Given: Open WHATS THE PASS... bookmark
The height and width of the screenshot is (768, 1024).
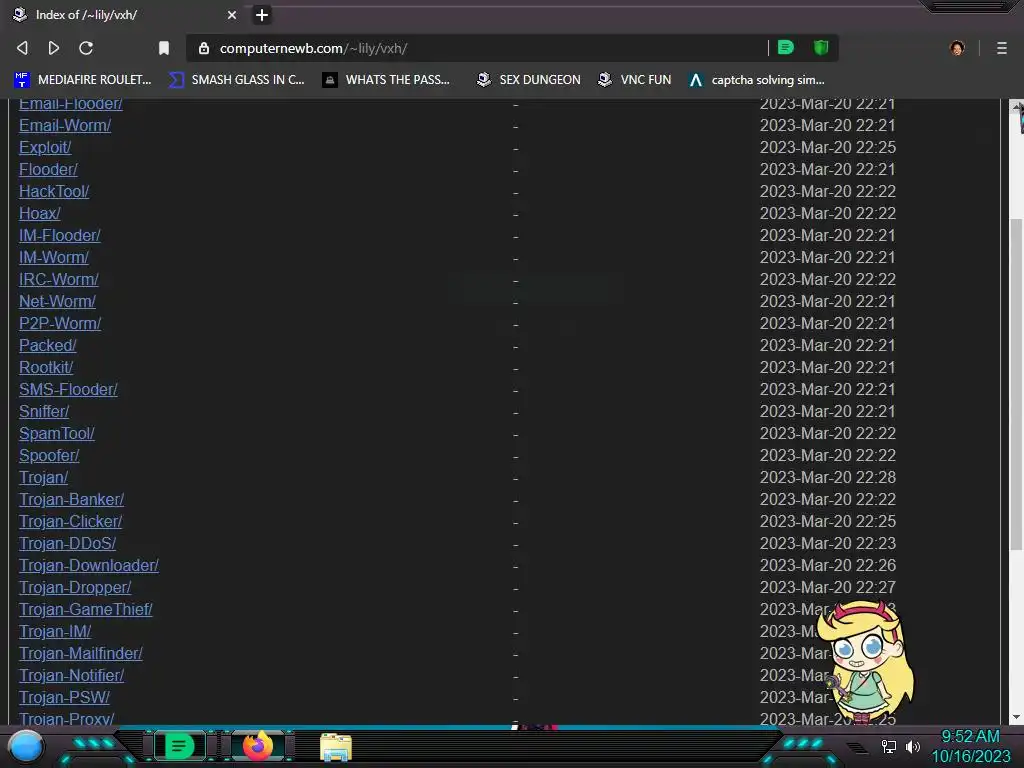Looking at the screenshot, I should pos(386,80).
